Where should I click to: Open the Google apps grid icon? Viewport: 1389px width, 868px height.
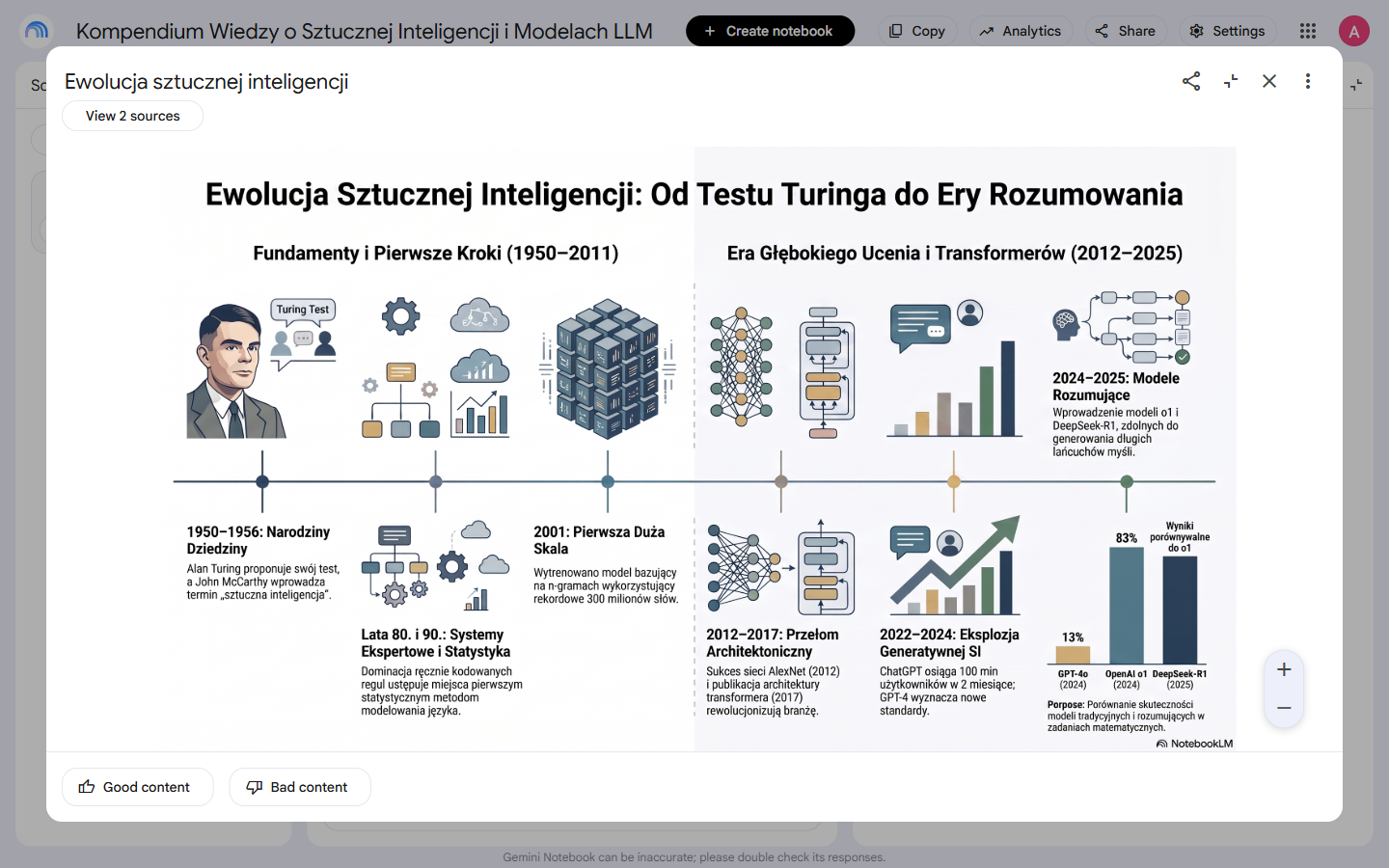tap(1308, 31)
